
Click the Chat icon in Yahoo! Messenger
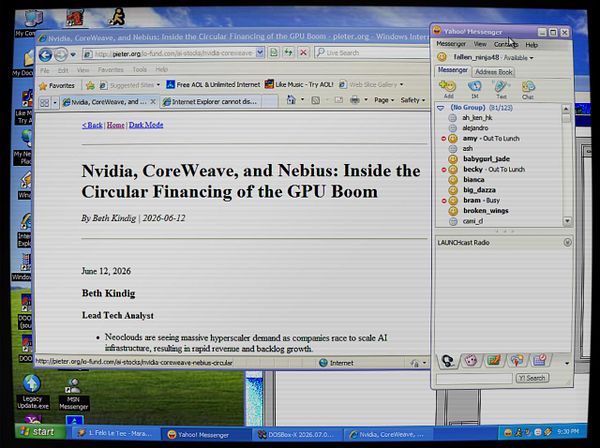[528, 90]
